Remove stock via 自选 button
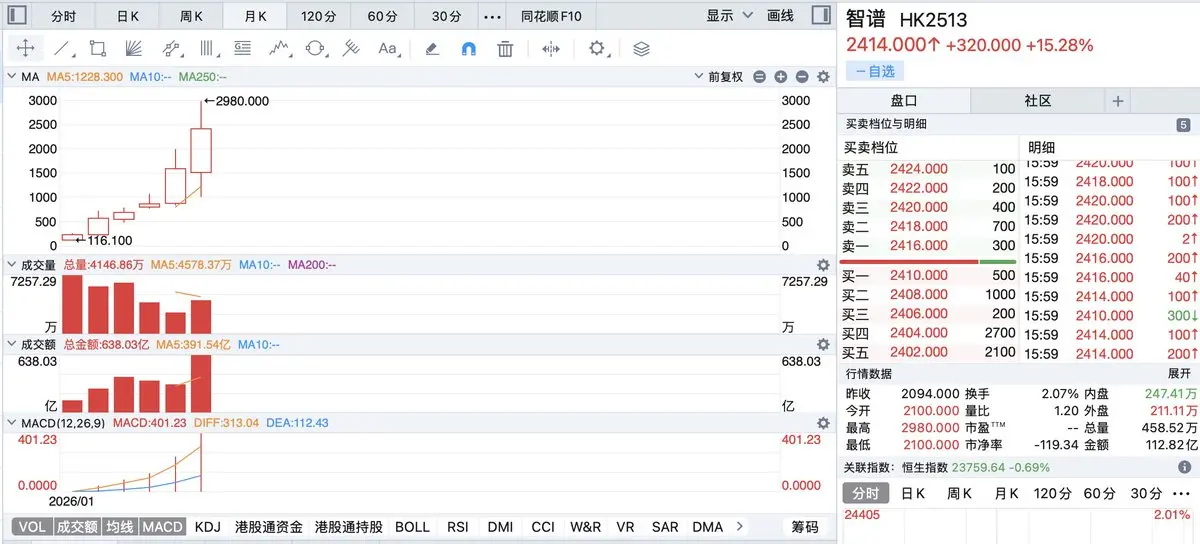The image size is (1200, 544). tap(875, 71)
